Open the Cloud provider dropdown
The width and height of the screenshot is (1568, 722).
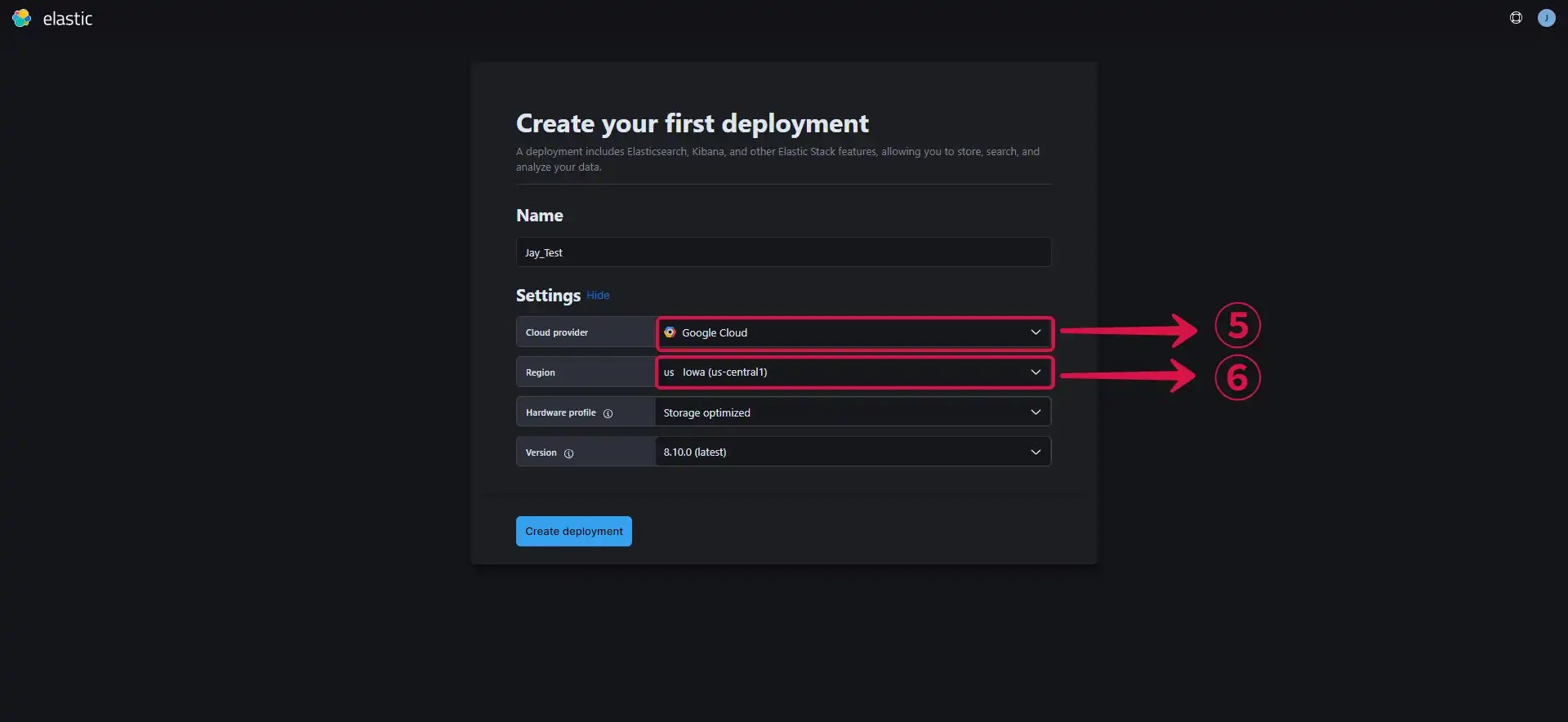[x=853, y=332]
